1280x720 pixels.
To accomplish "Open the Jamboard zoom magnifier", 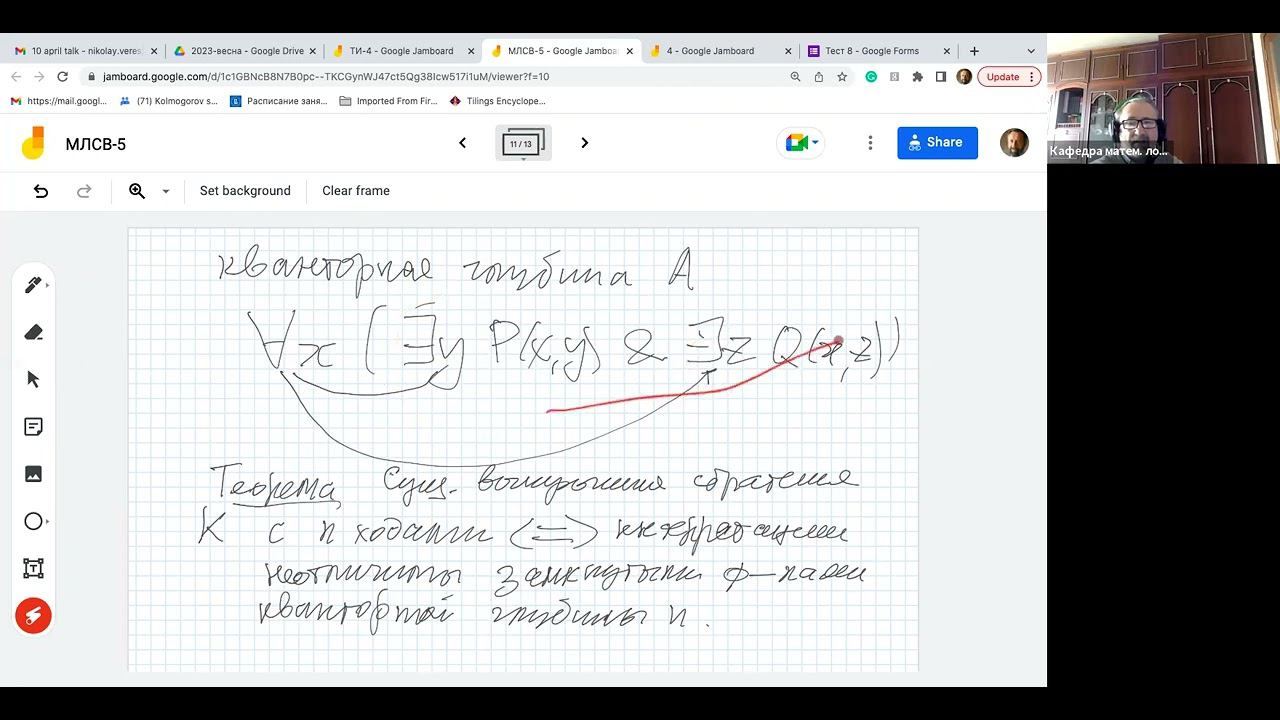I will tap(137, 191).
